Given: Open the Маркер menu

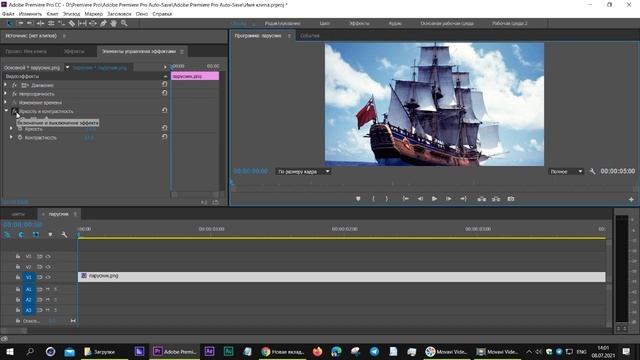Looking at the screenshot, I should point(93,14).
